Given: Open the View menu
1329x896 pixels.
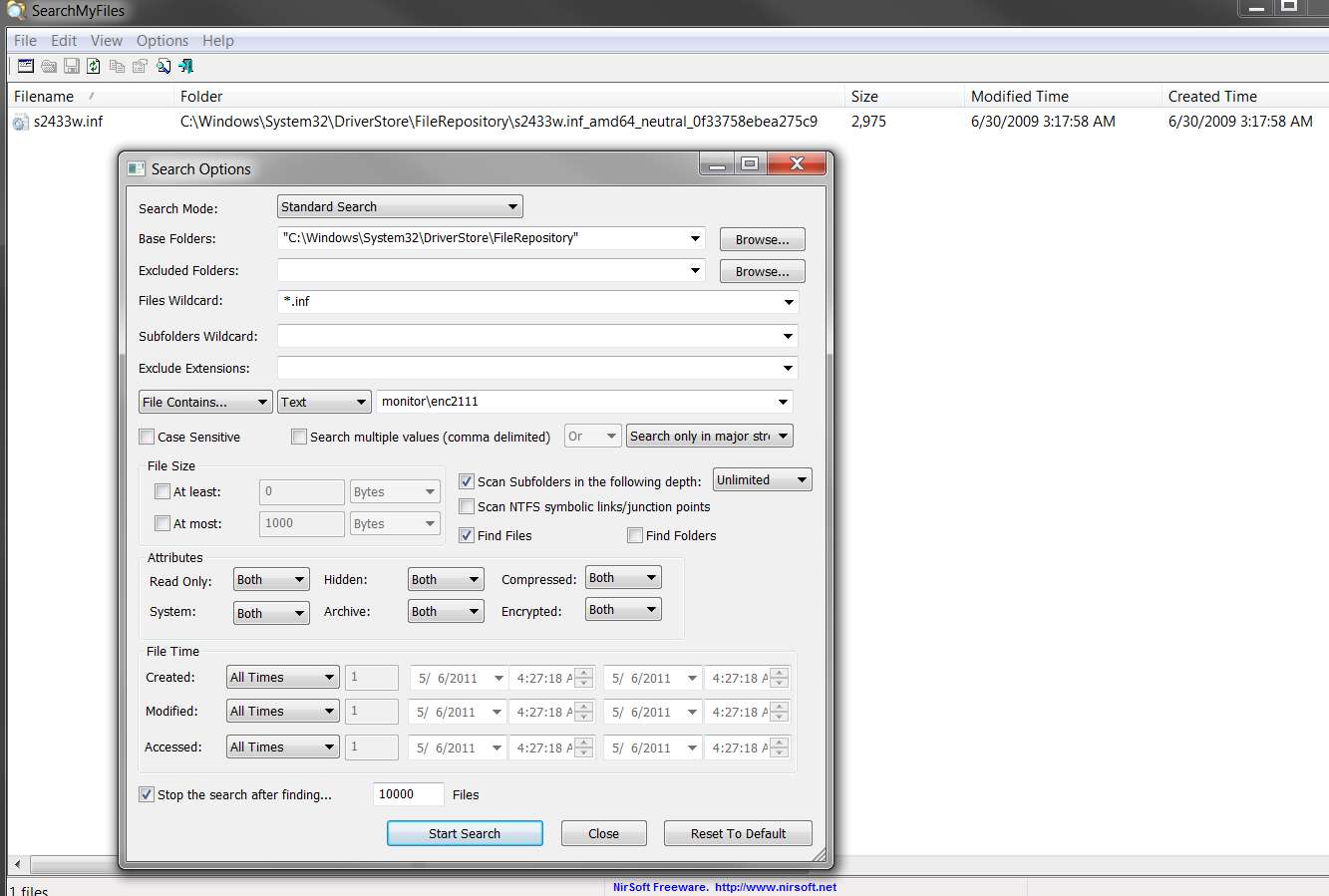Looking at the screenshot, I should tap(107, 41).
